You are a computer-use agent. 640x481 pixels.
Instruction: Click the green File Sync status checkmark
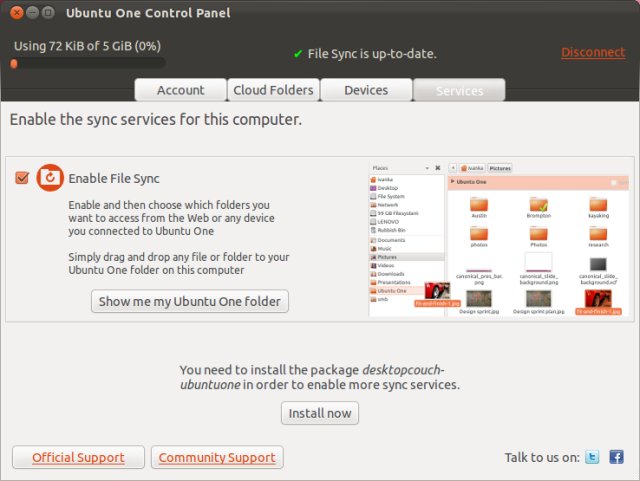pyautogui.click(x=298, y=54)
